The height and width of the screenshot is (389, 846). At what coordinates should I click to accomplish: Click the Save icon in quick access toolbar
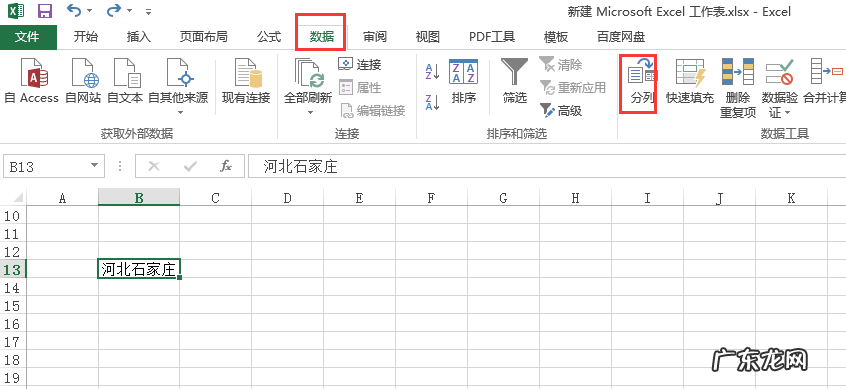[45, 10]
